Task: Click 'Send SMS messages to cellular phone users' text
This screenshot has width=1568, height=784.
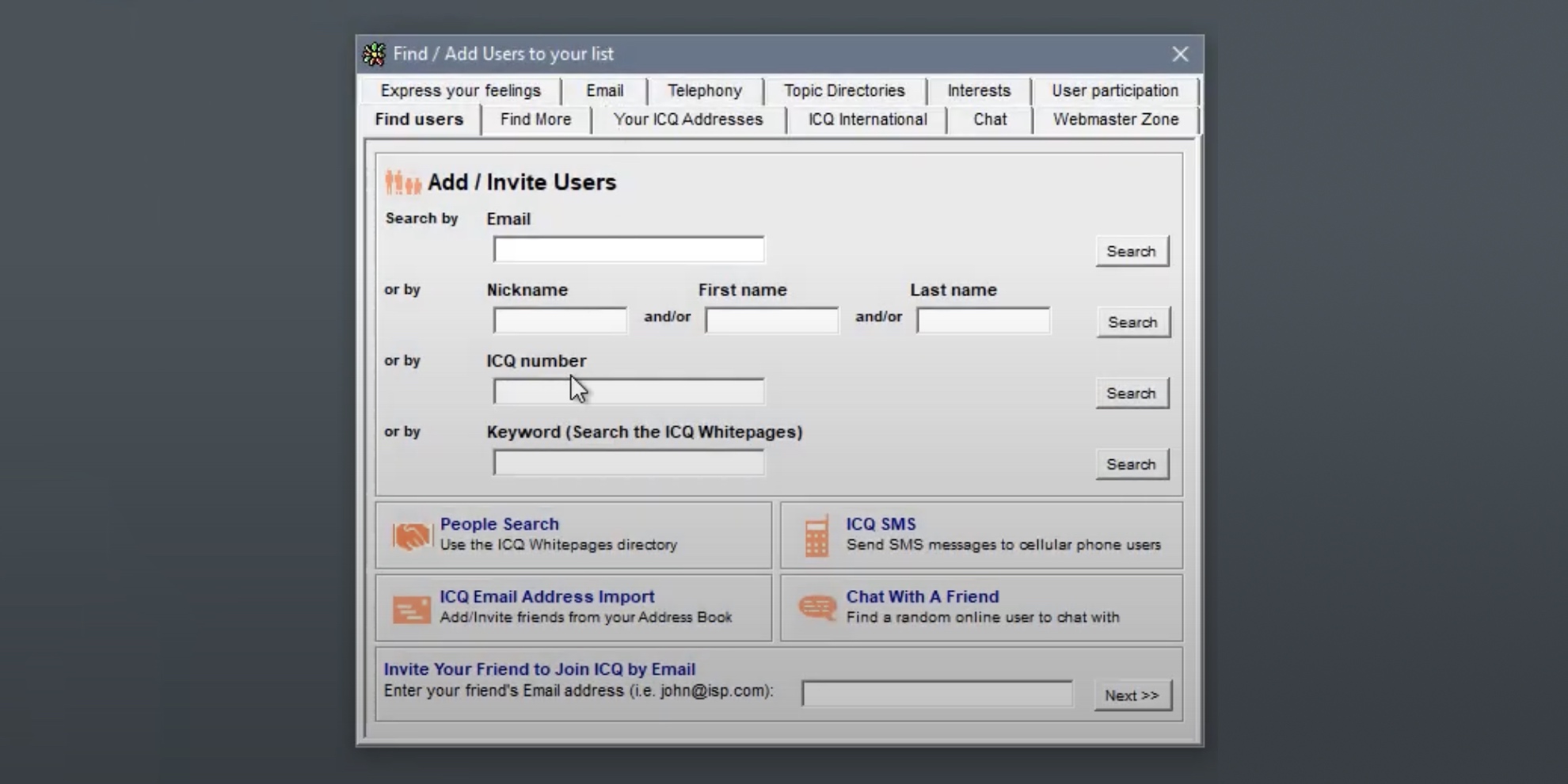Action: [1003, 545]
